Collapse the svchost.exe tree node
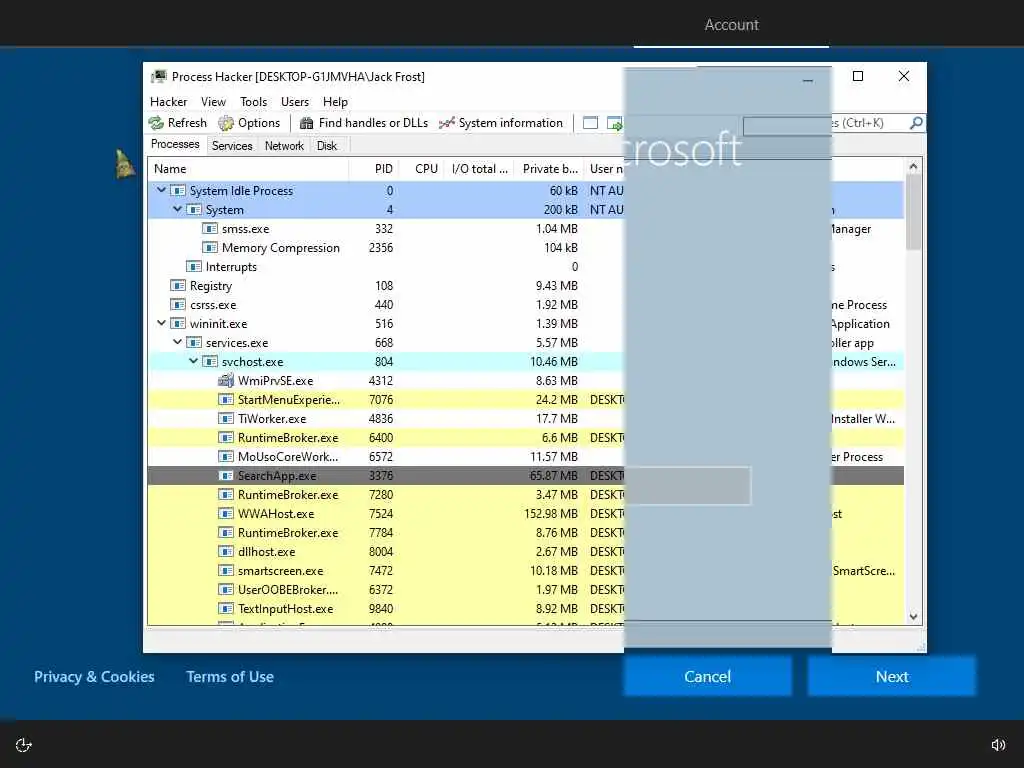 click(193, 360)
